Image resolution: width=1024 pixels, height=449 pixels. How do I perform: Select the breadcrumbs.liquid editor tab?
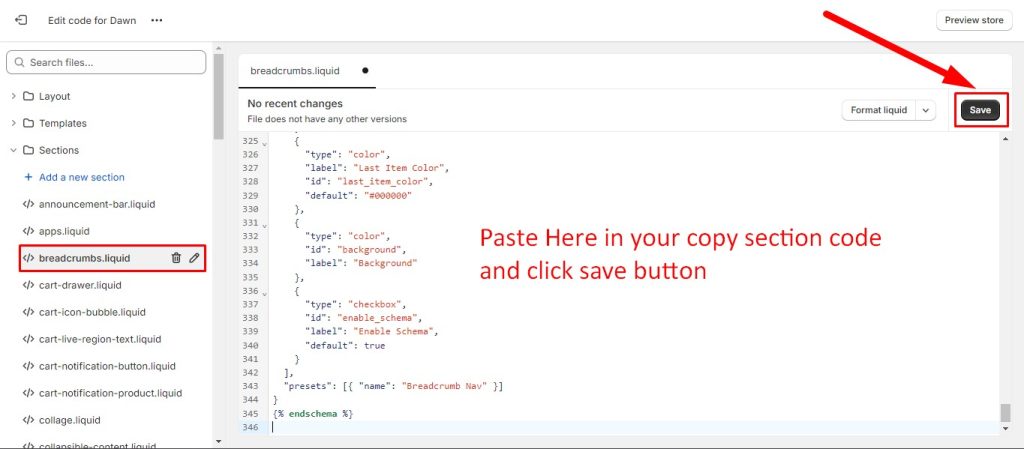[x=294, y=71]
